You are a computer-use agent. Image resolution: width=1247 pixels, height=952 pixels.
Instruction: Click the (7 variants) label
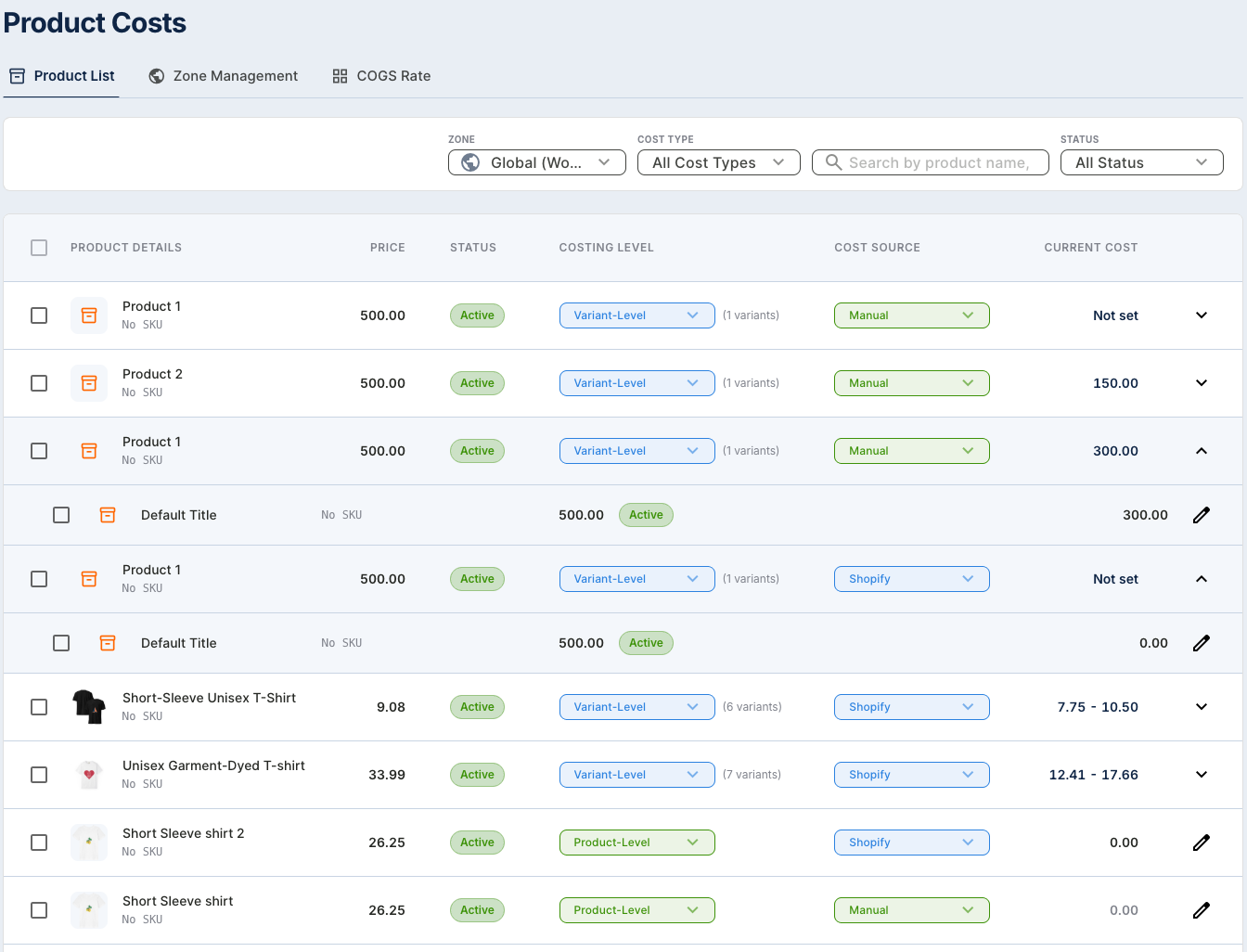coord(752,775)
